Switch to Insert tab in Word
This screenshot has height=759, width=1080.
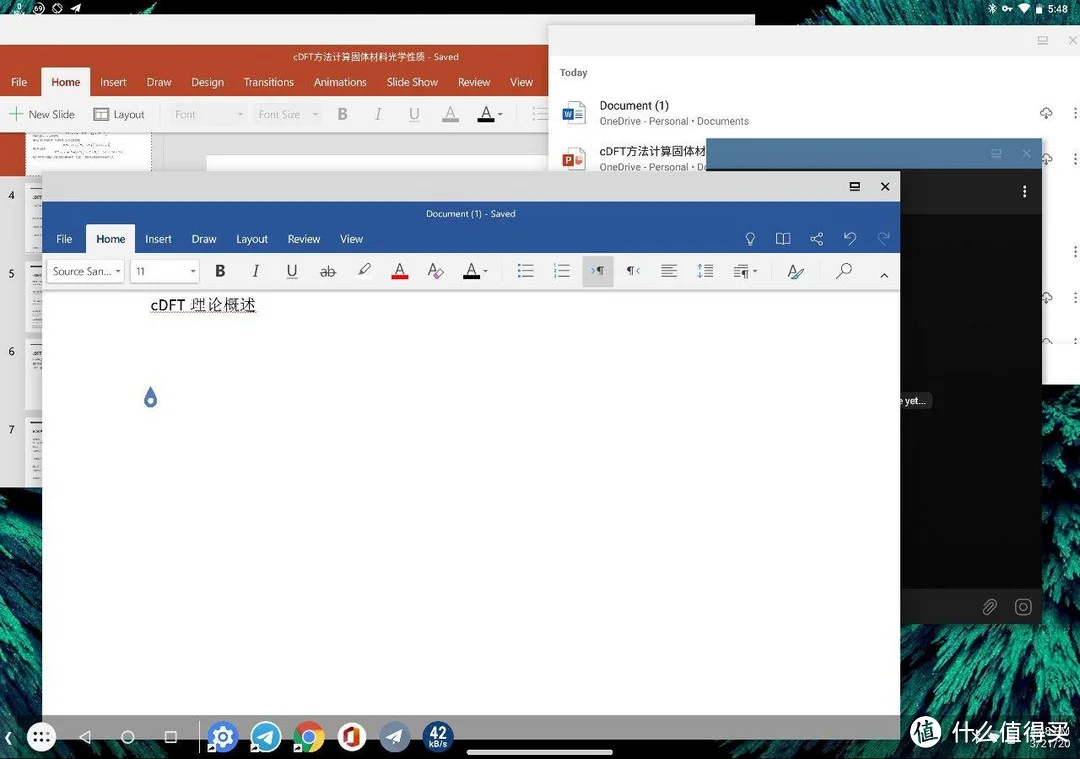pyautogui.click(x=158, y=239)
